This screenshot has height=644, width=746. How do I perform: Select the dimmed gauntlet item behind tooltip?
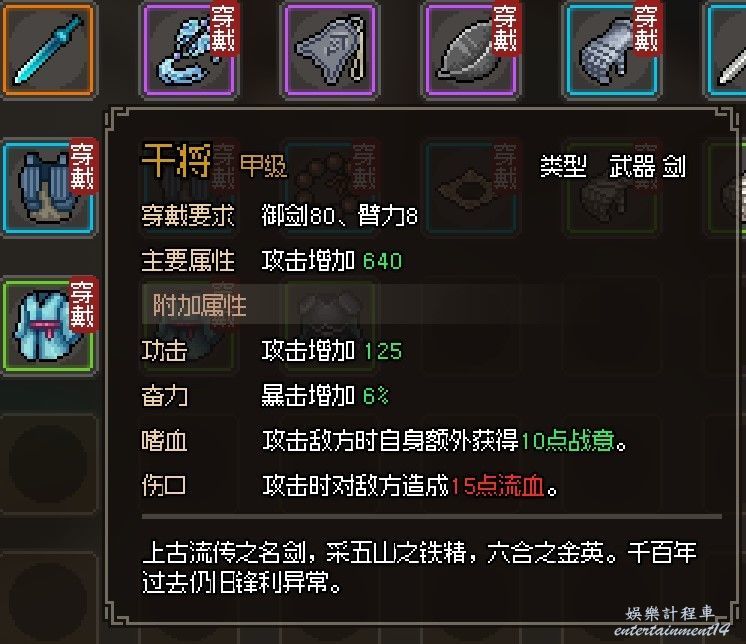612,187
